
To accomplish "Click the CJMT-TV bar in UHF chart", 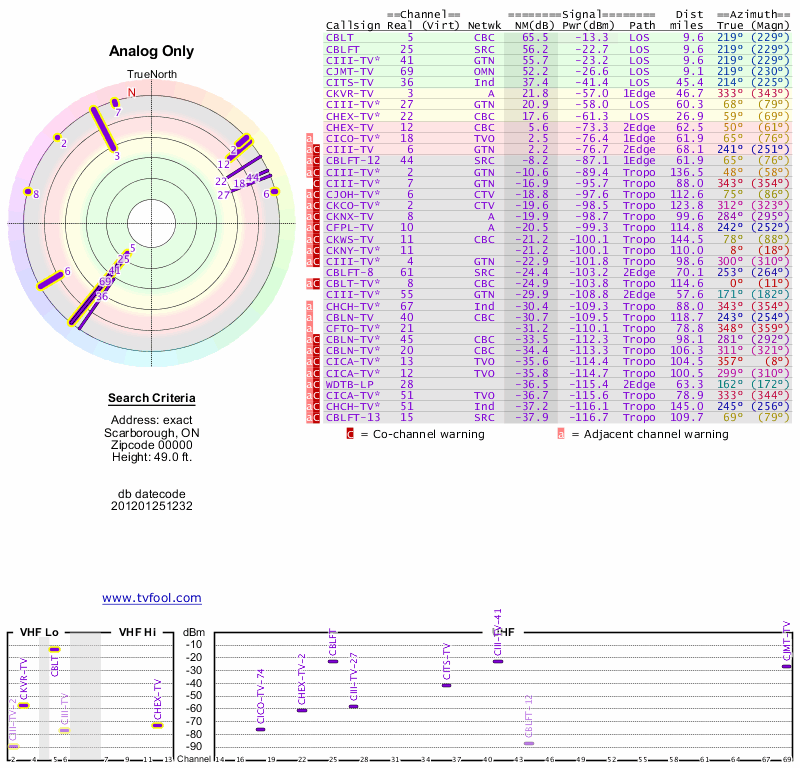I will 786,666.
